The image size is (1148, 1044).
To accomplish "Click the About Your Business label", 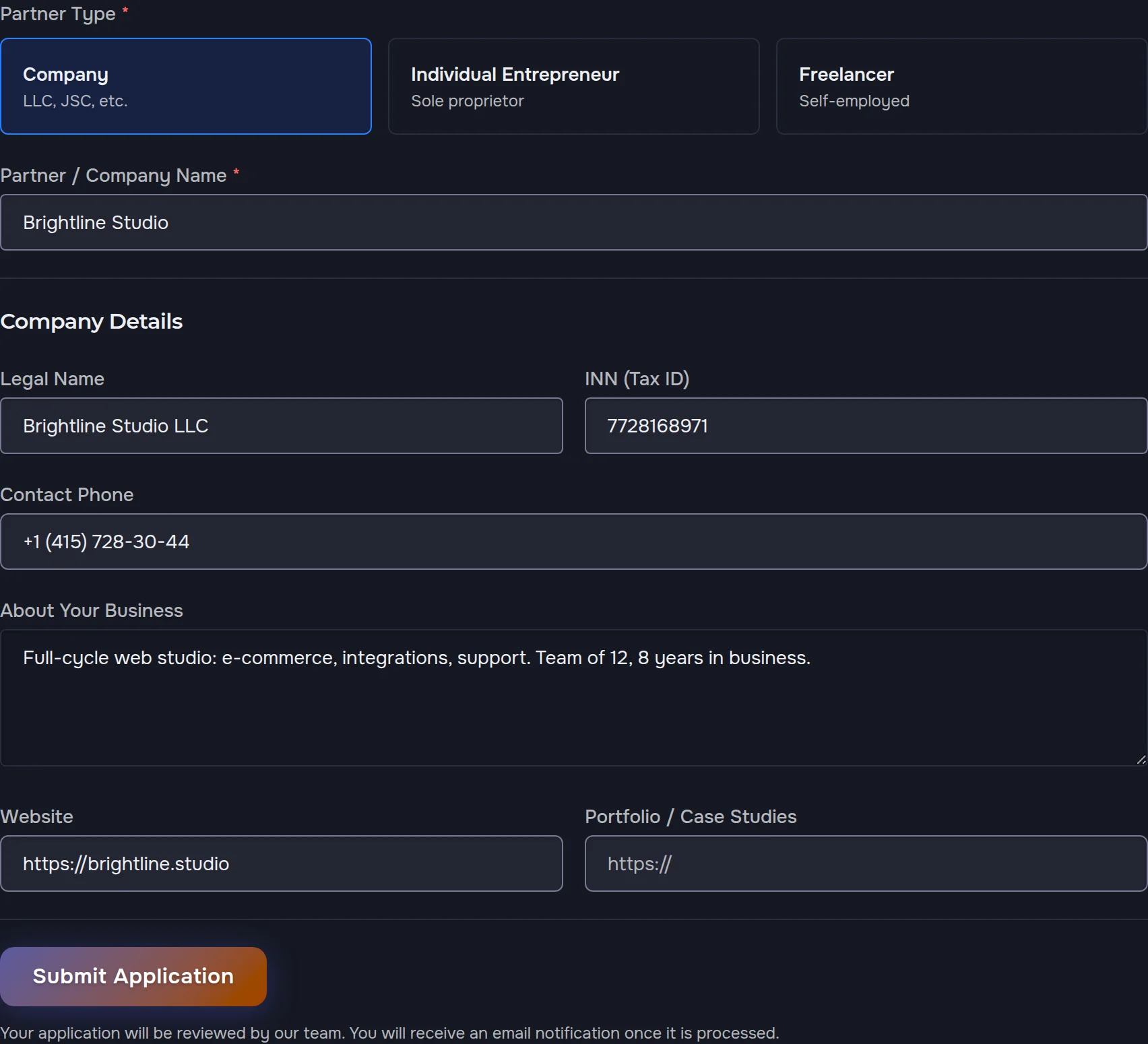I will point(92,610).
